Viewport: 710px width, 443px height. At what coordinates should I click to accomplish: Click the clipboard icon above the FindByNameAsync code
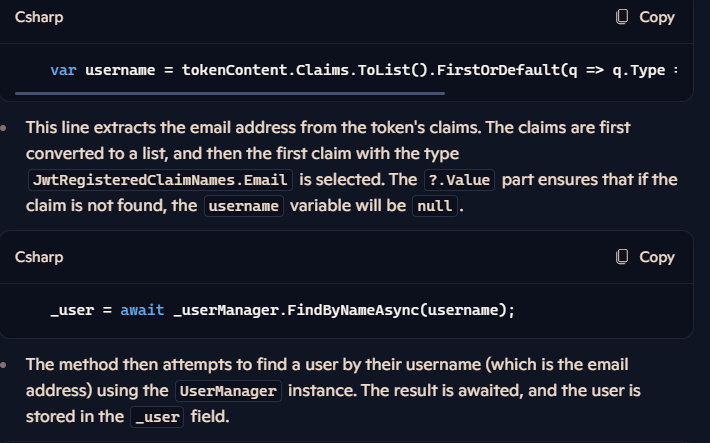click(x=622, y=257)
